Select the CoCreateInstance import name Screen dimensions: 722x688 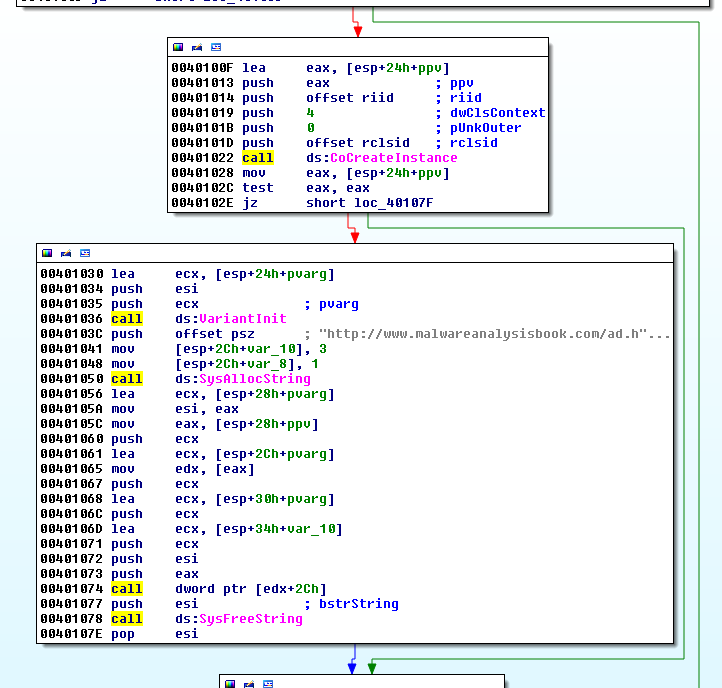(x=393, y=158)
